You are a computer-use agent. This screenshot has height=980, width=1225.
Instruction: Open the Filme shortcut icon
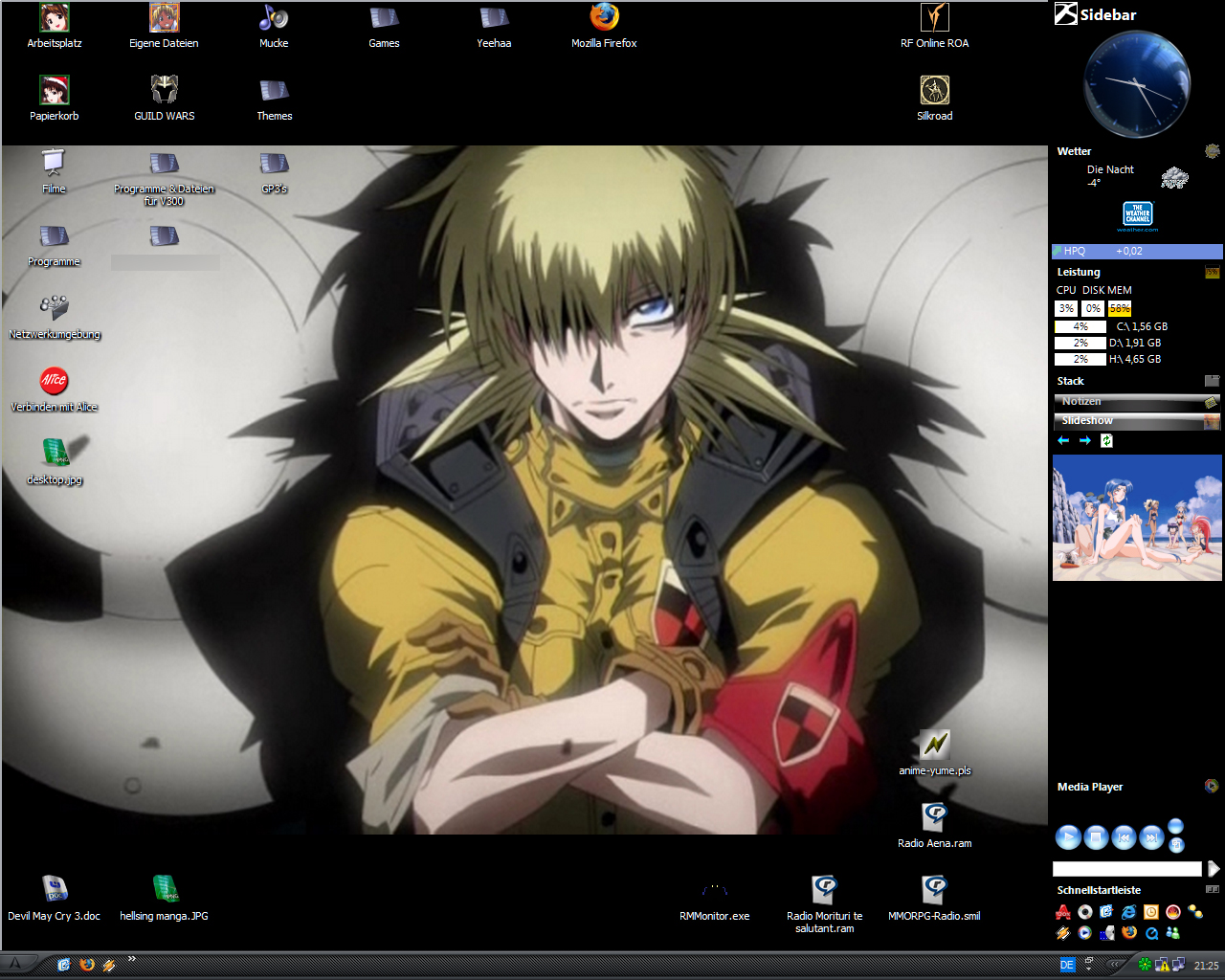pos(54,170)
